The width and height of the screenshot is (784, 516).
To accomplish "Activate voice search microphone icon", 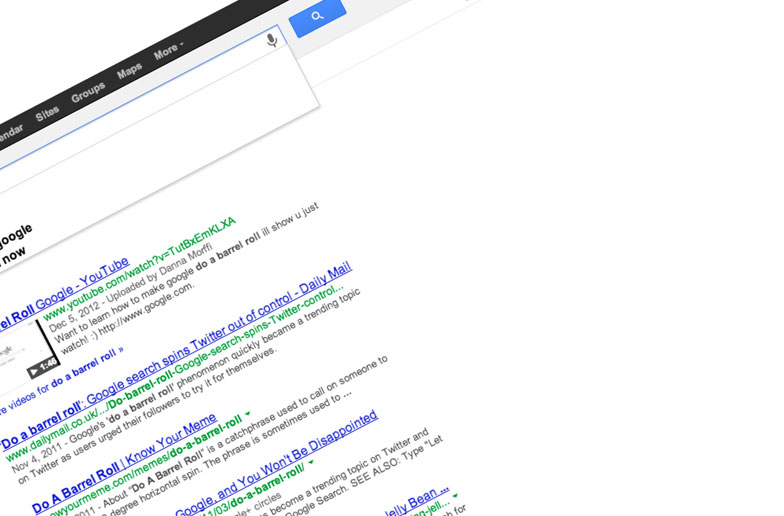I will tap(272, 40).
